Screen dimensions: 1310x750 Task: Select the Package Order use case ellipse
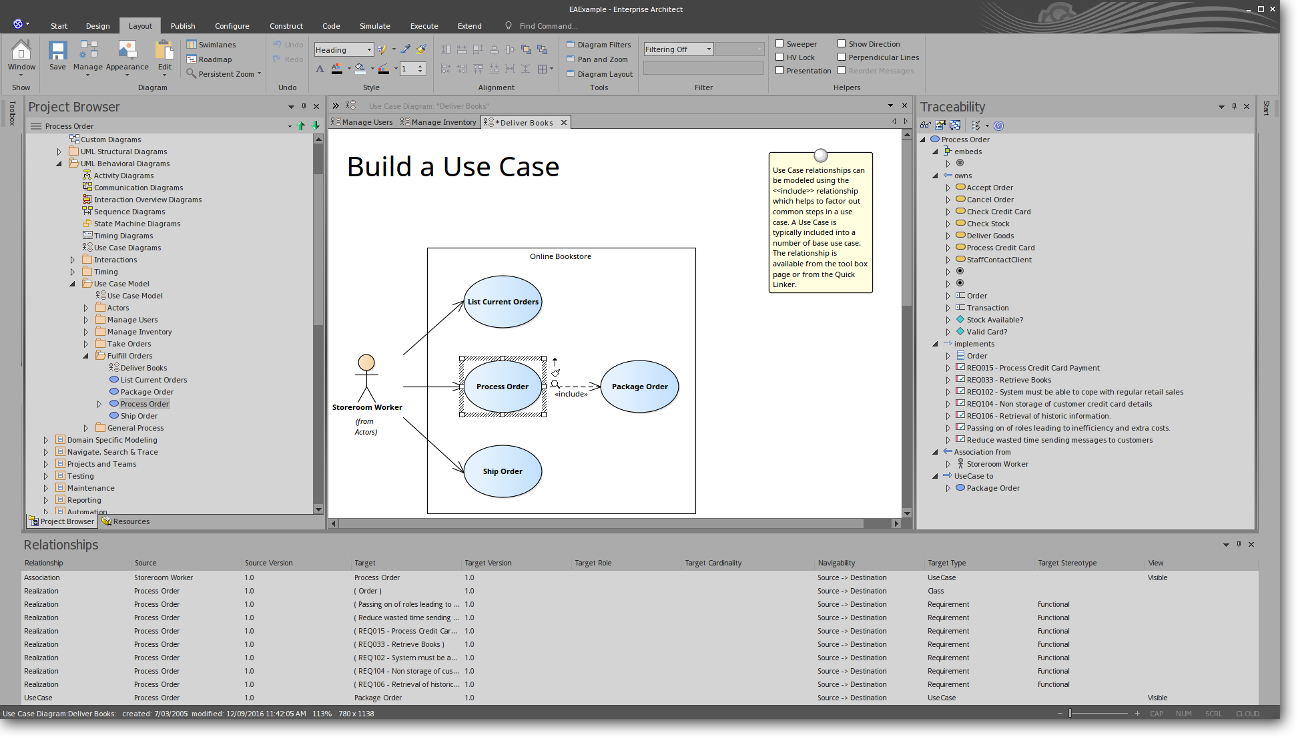click(x=640, y=387)
